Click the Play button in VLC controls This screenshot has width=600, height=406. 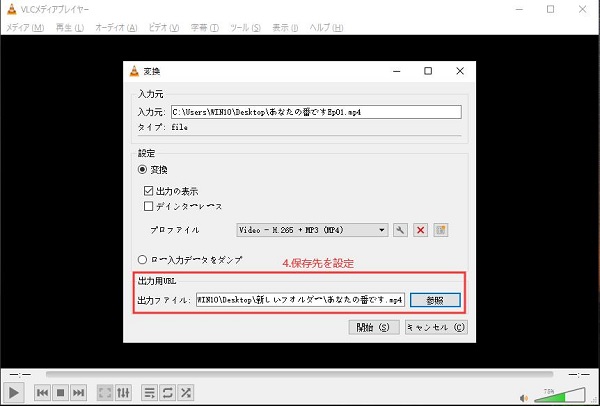(13, 393)
